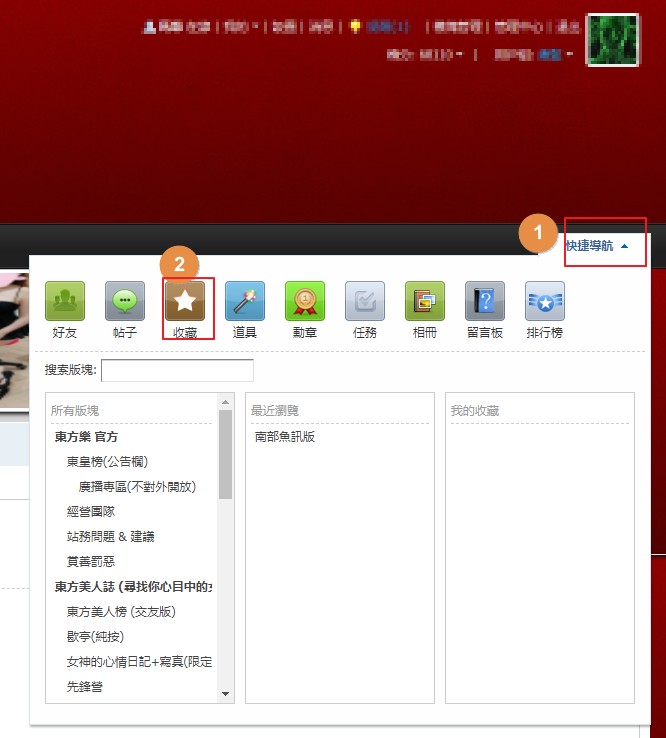Open the 站務問題 & 建議 board
The width and height of the screenshot is (666, 738).
111,537
